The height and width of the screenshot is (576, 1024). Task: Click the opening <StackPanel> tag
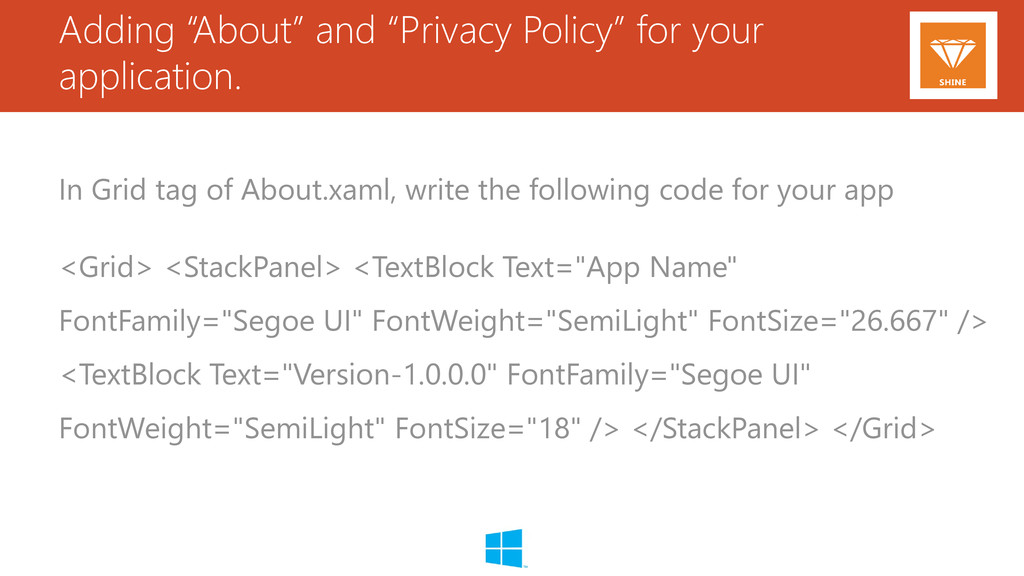click(253, 268)
